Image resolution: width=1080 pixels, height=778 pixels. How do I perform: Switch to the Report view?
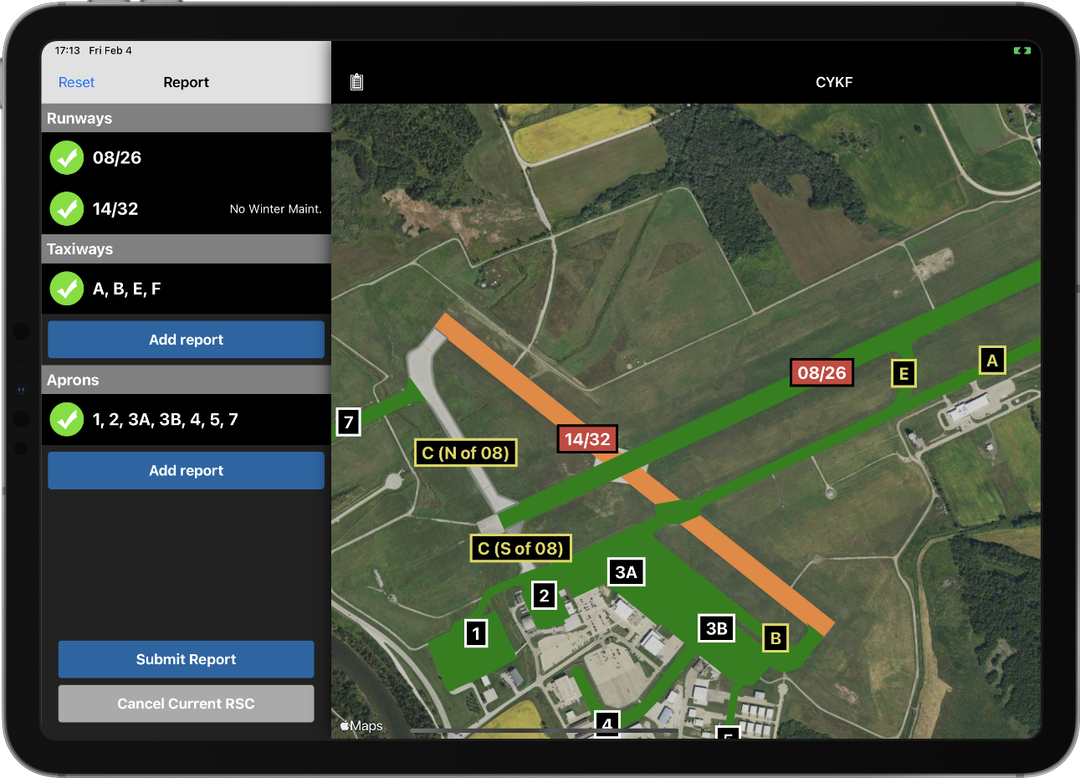point(186,82)
